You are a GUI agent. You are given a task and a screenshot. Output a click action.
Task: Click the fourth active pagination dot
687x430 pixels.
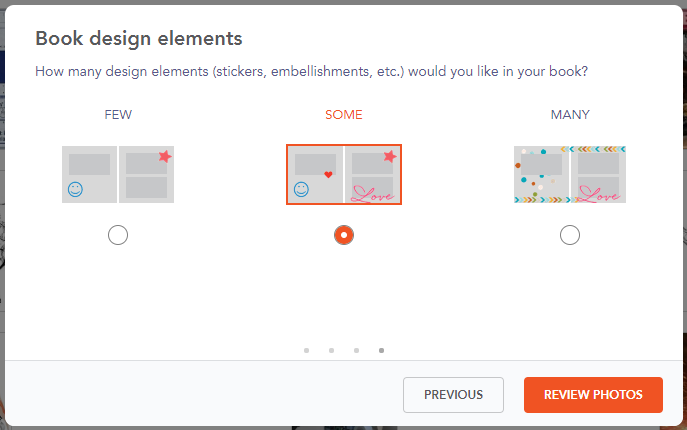381,350
